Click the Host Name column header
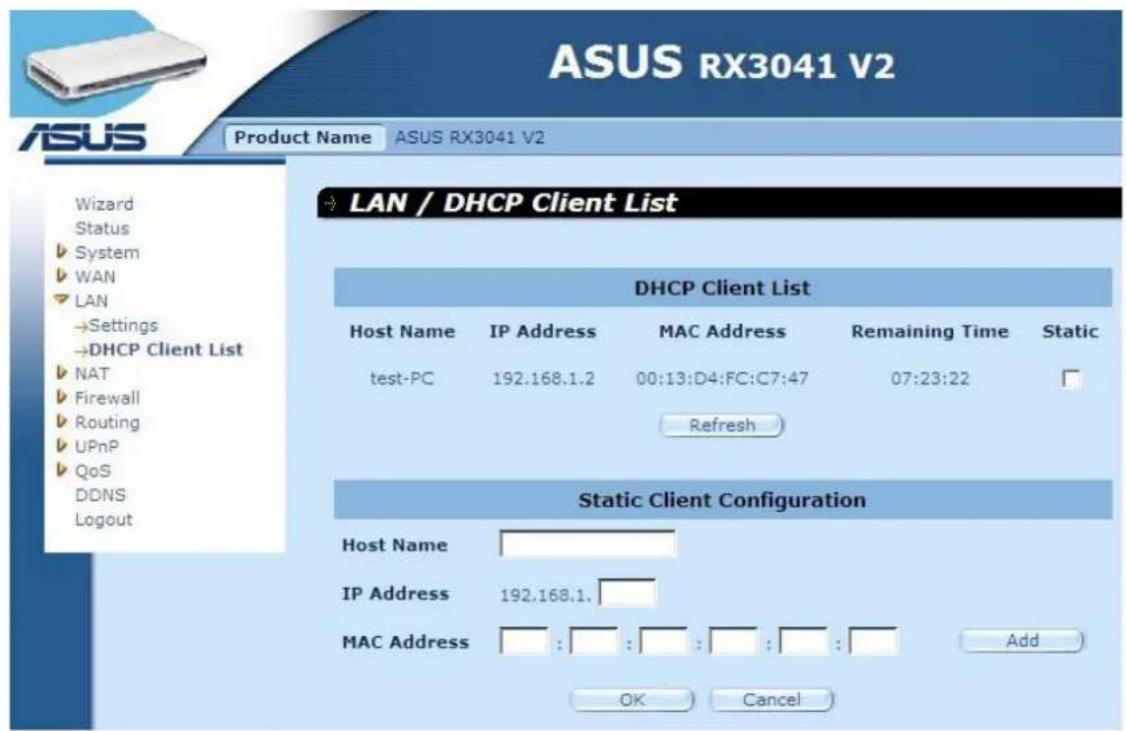The image size is (1126, 731). (402, 331)
